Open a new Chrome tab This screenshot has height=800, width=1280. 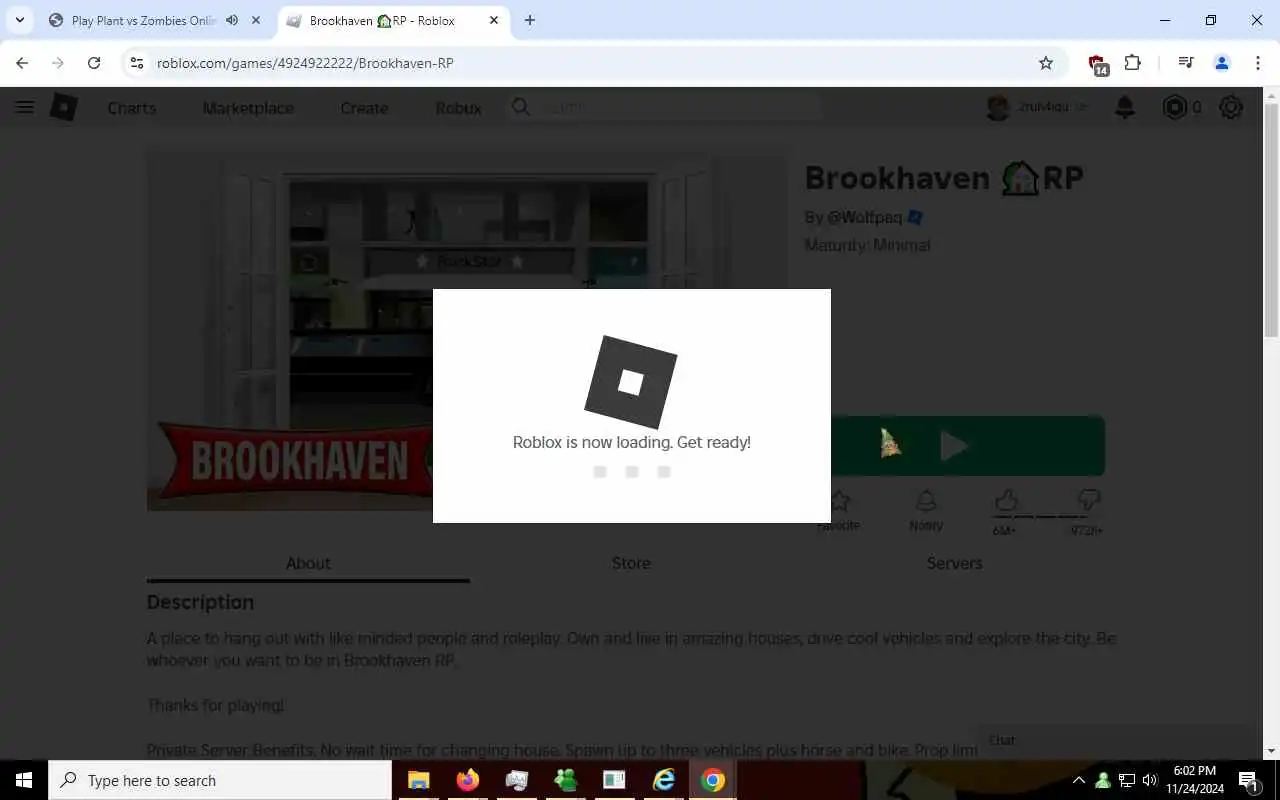530,20
